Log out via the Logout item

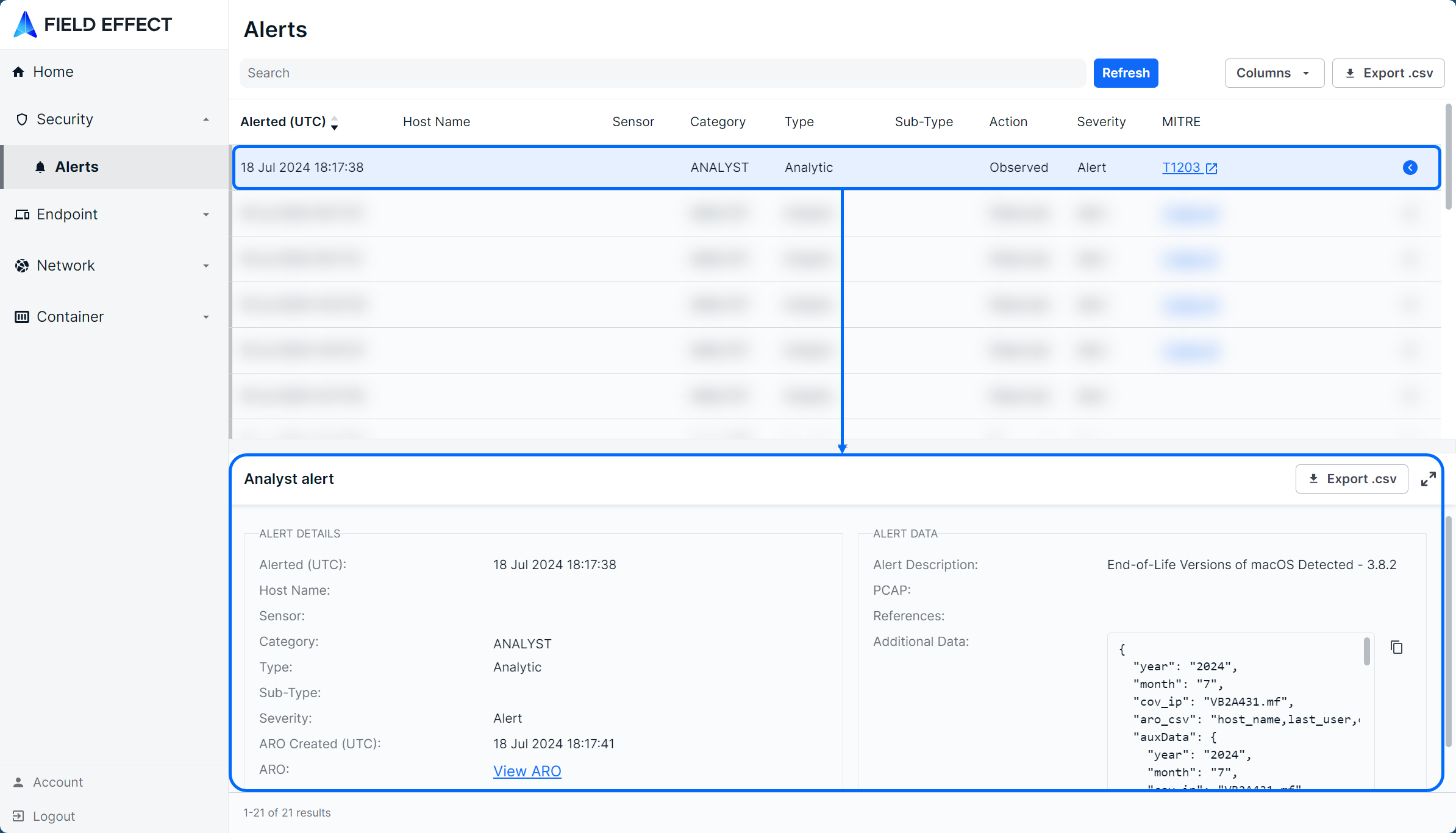[x=54, y=816]
